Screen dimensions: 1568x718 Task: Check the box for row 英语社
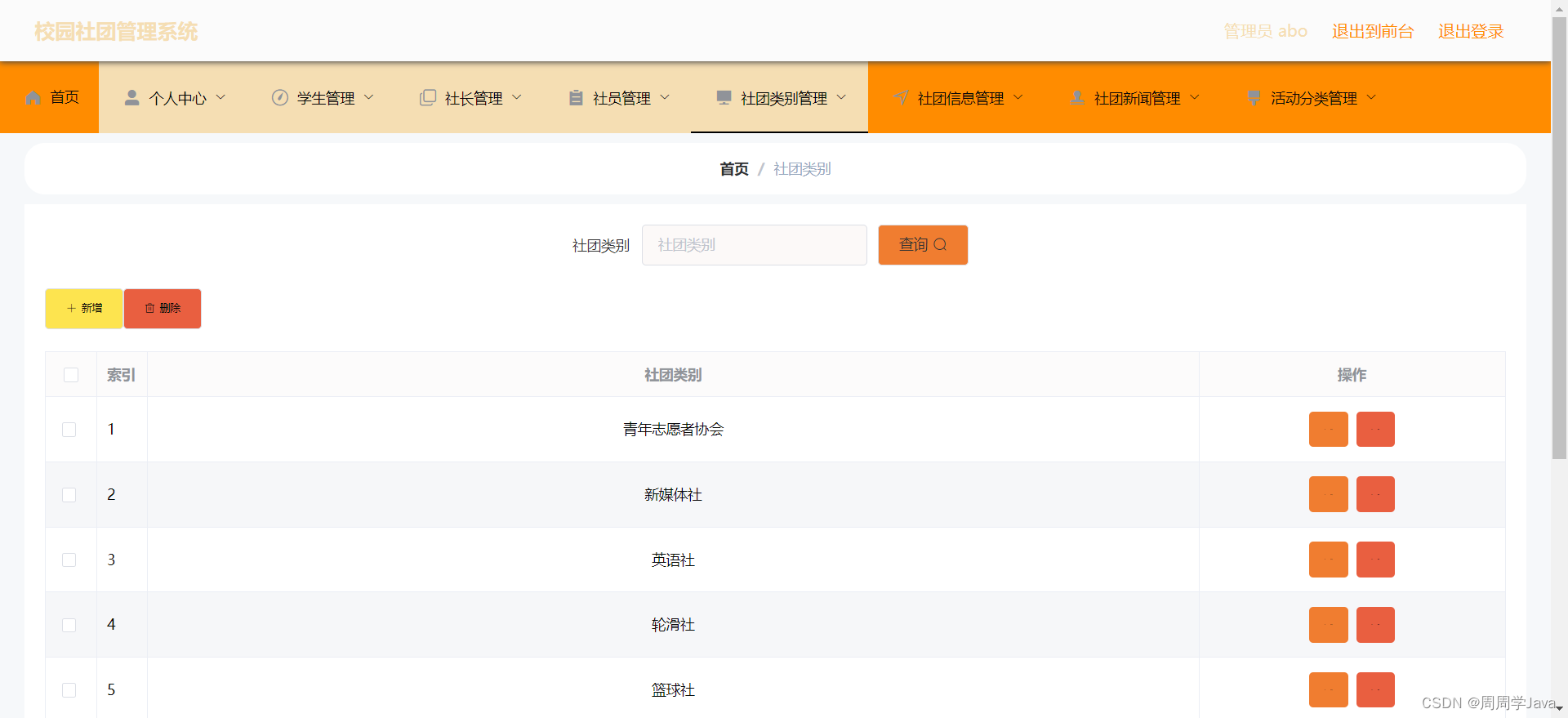point(69,560)
